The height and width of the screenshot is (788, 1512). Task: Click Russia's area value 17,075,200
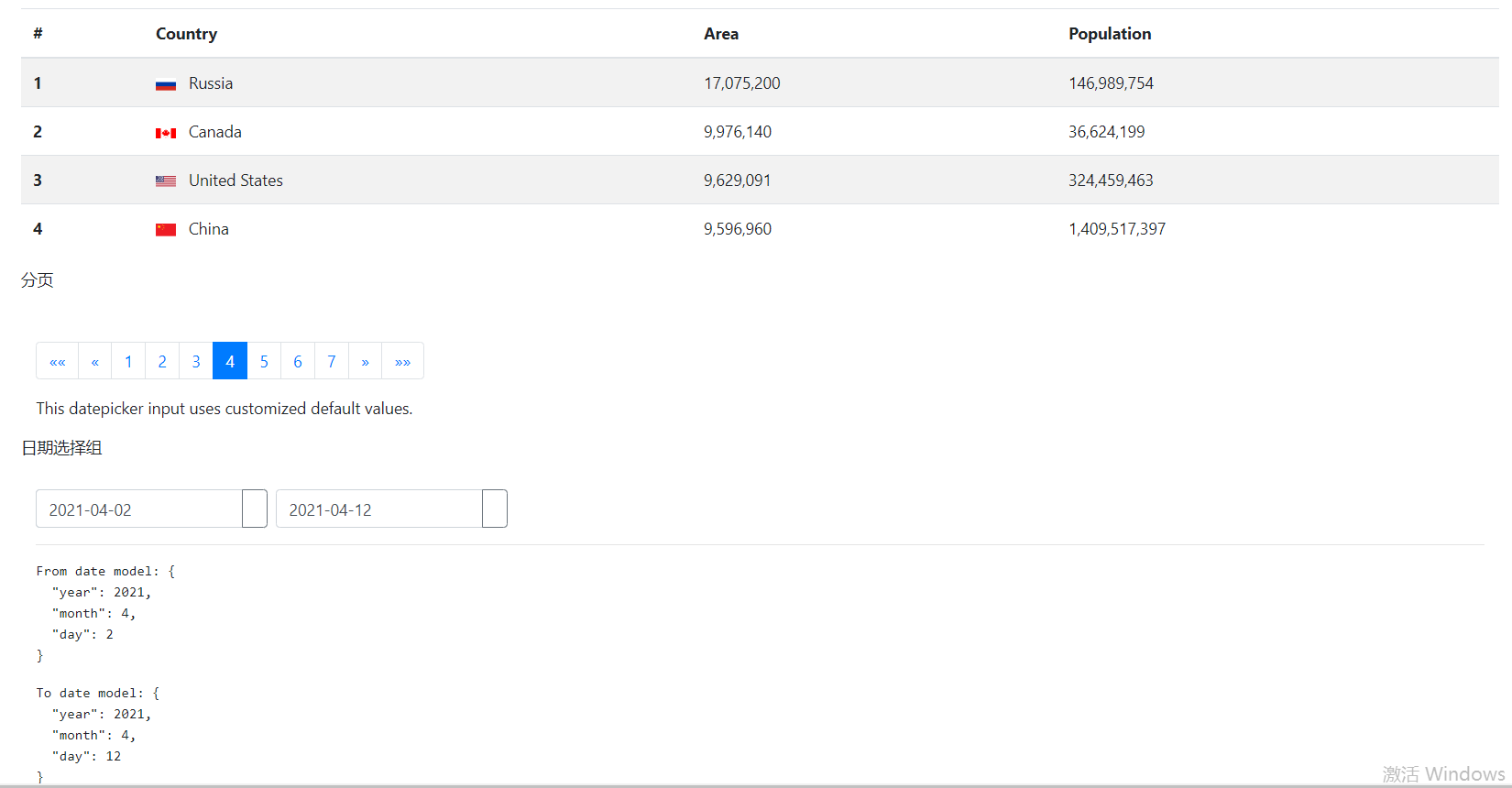742,83
